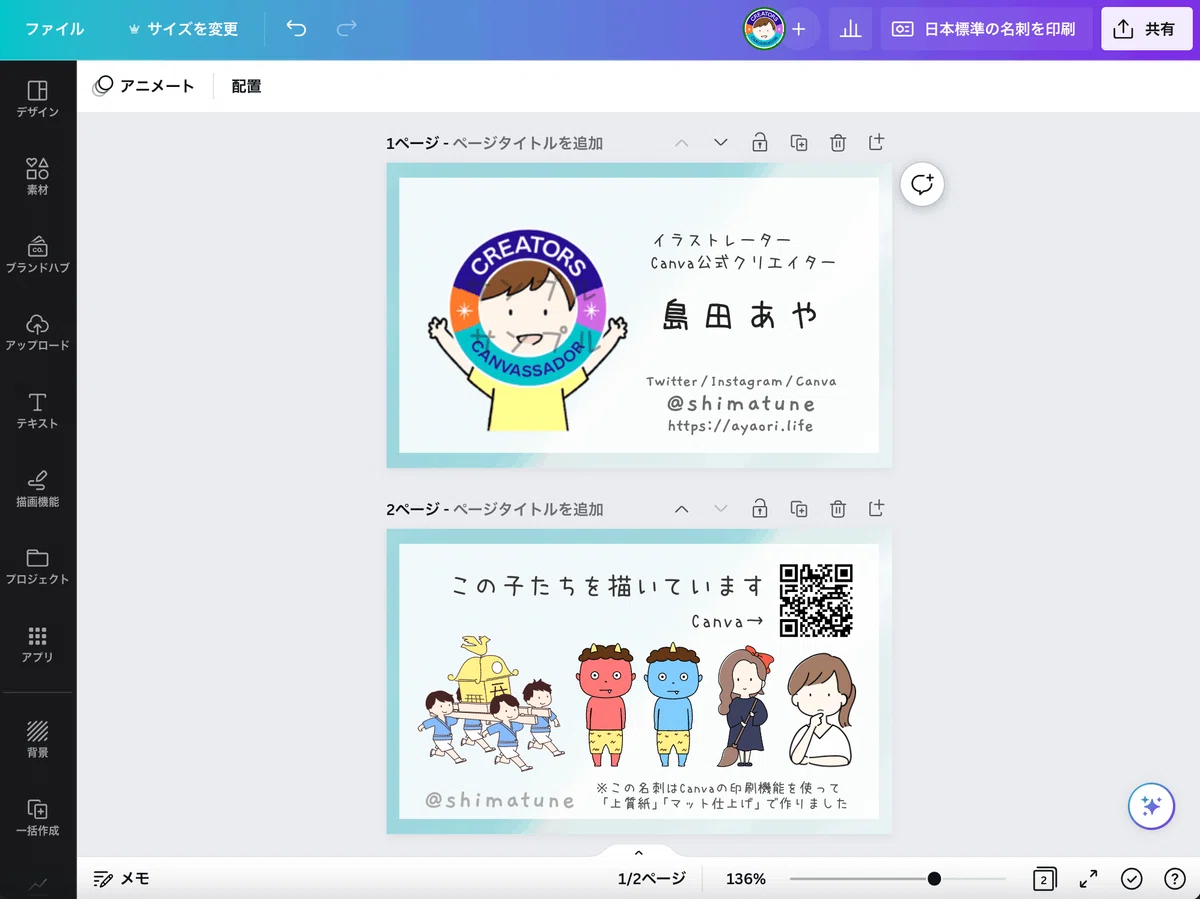
Task: Open the 背景 background panel
Action: coord(38,740)
